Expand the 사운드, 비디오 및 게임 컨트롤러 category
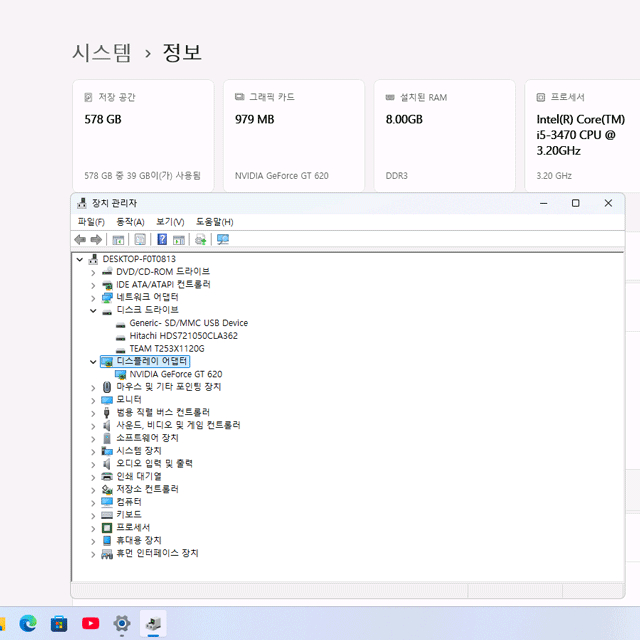 [x=93, y=426]
